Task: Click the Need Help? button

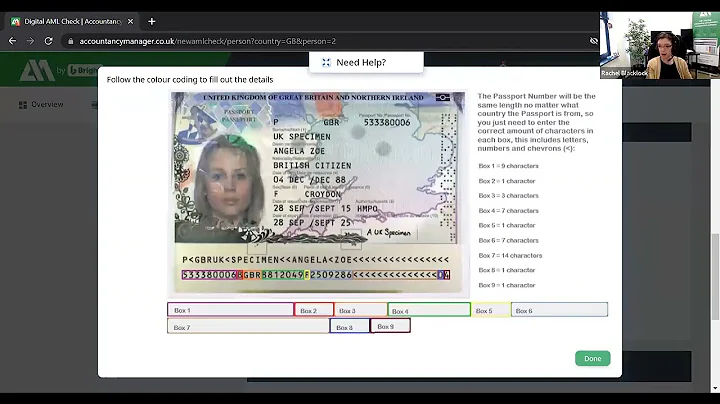Action: click(x=366, y=62)
